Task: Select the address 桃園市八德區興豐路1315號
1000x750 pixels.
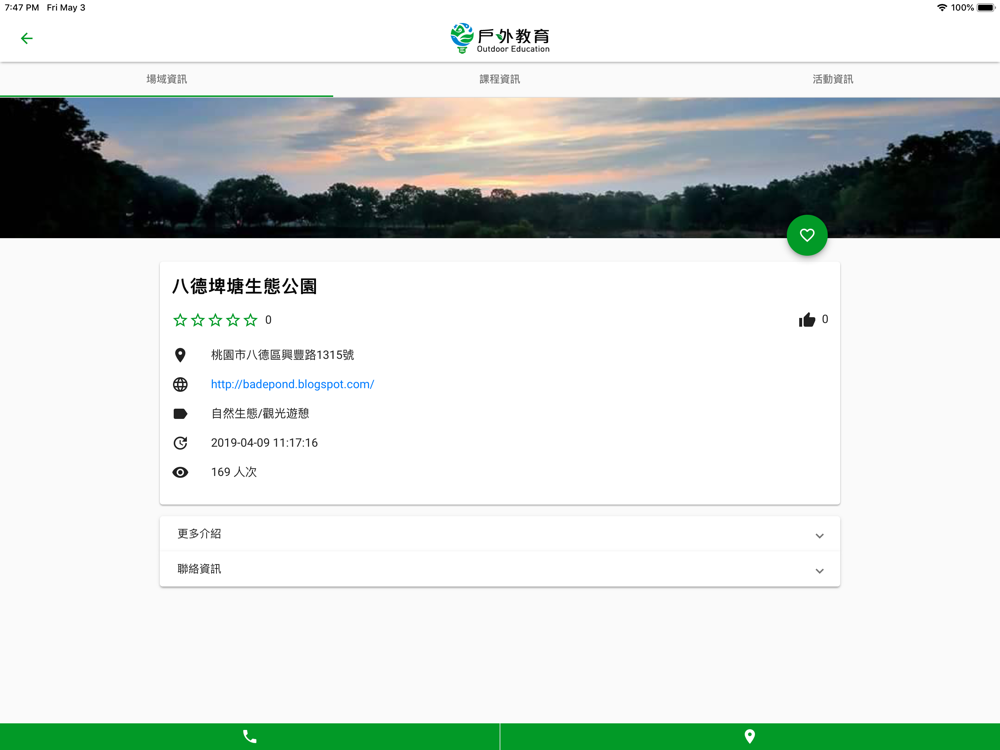Action: tap(283, 355)
